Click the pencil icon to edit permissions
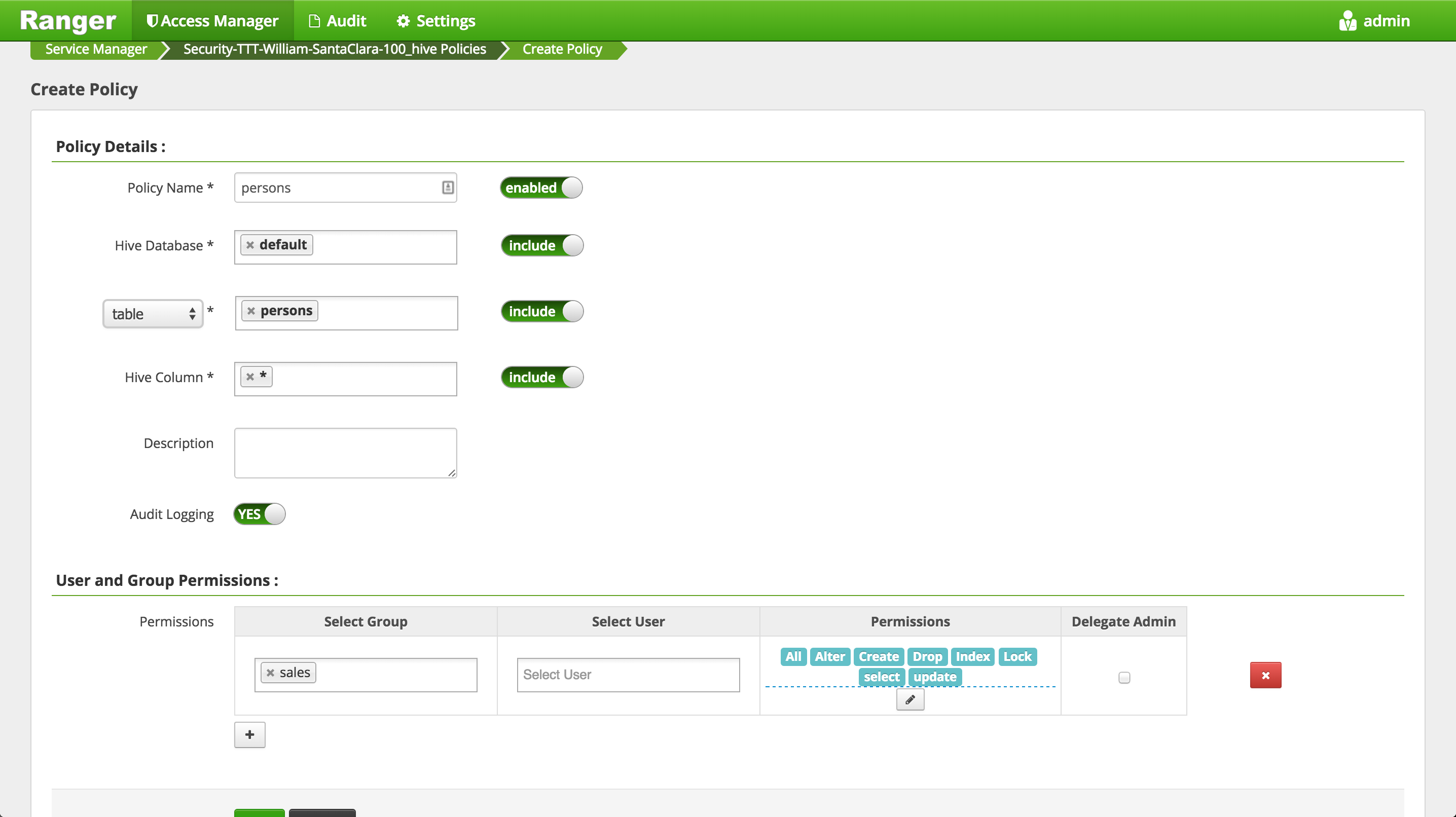The width and height of the screenshot is (1456, 817). tap(910, 699)
